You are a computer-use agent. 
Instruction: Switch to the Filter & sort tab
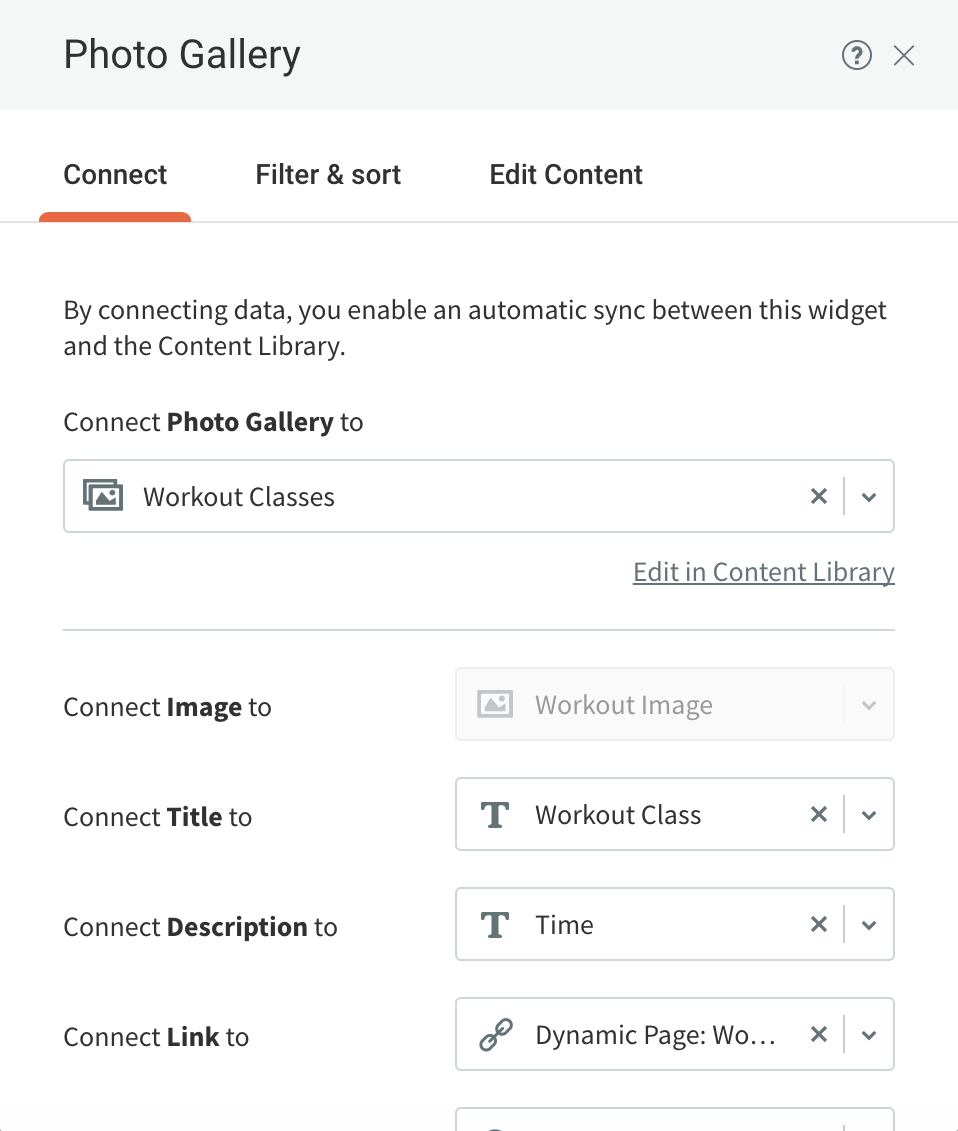[x=328, y=175]
